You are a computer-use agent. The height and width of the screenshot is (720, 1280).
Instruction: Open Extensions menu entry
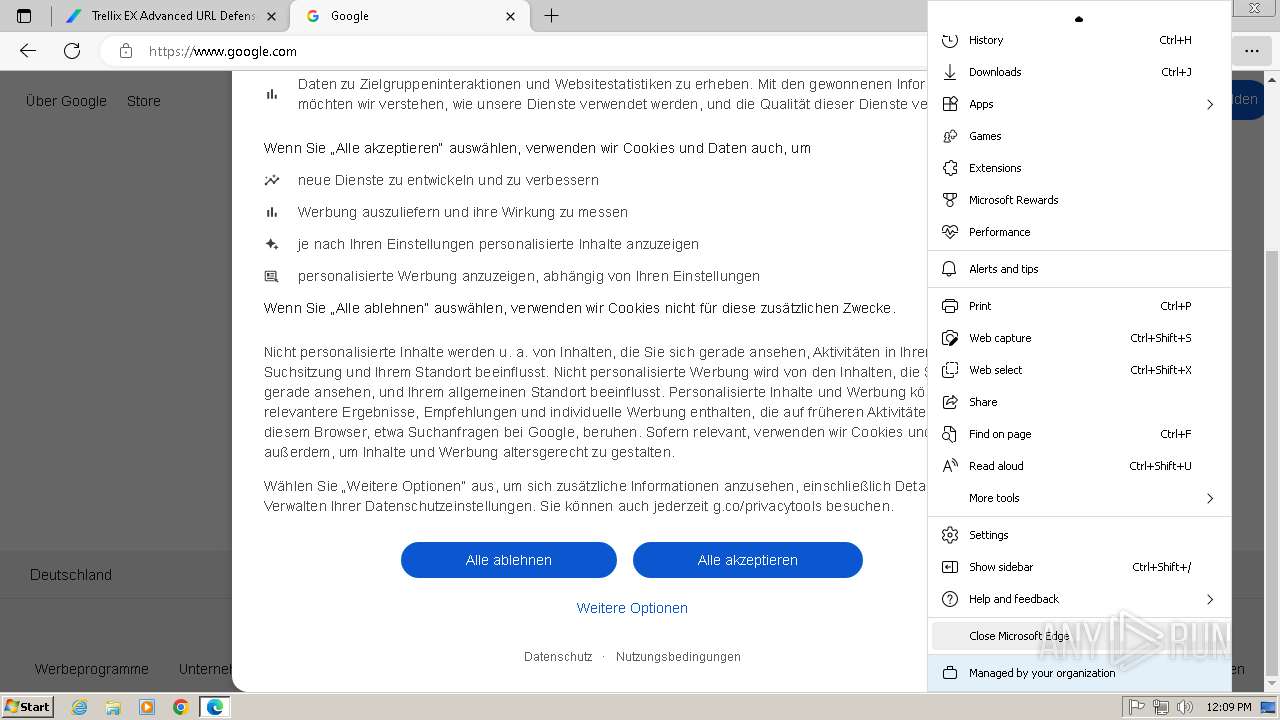[1079, 168]
